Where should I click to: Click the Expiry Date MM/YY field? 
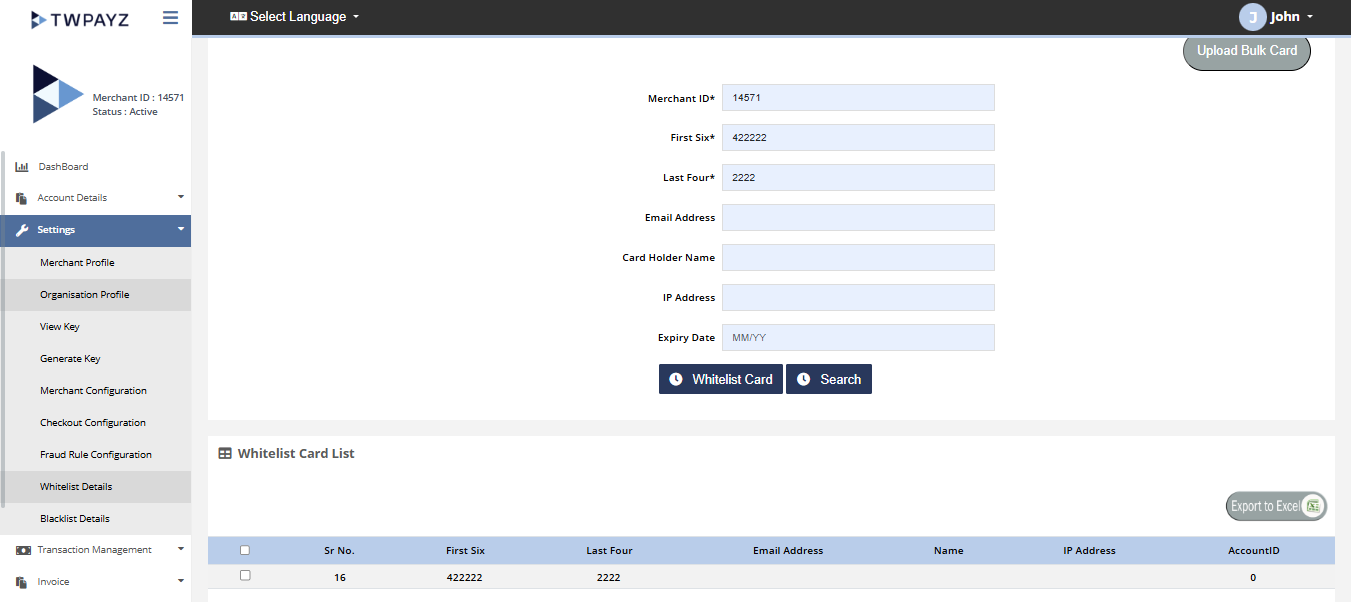(x=858, y=338)
